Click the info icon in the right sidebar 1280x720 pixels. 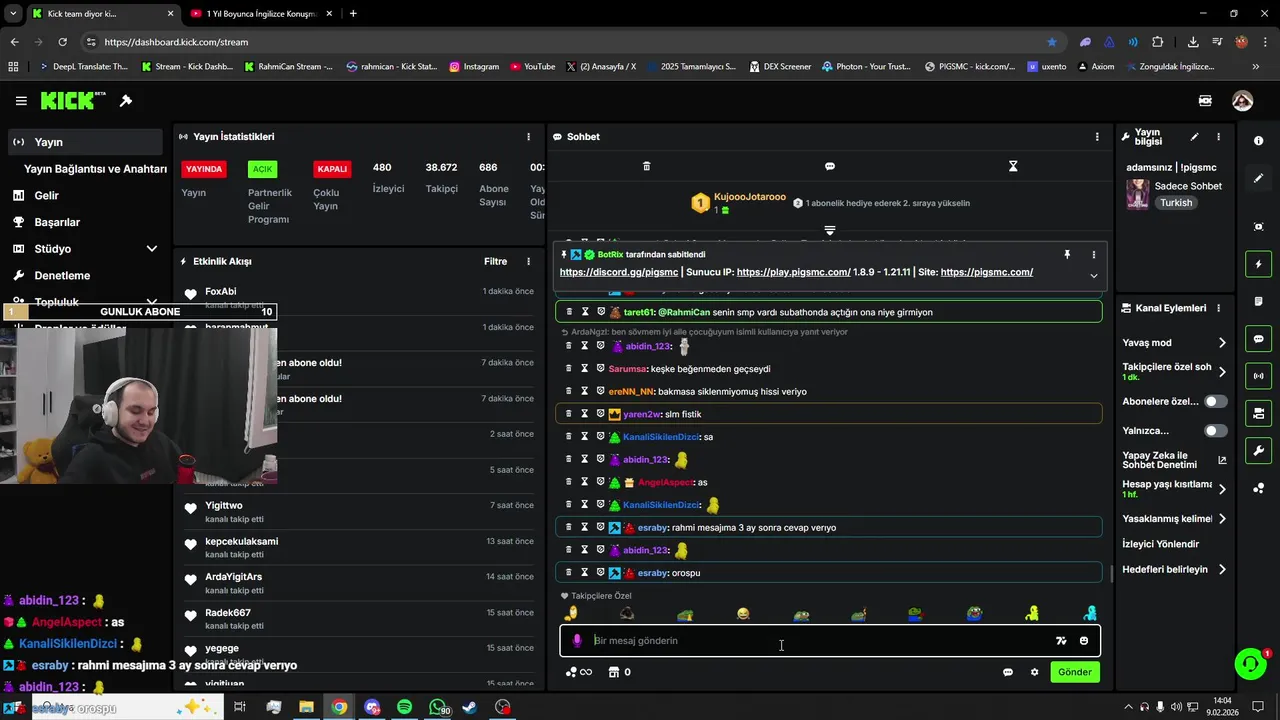(x=1258, y=141)
